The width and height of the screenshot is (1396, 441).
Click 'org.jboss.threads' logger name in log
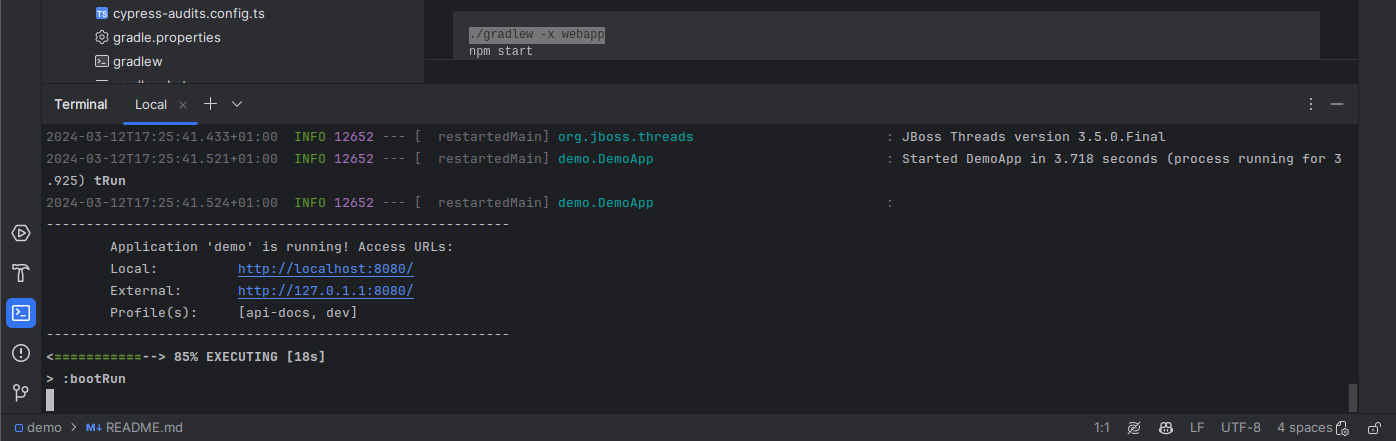click(x=625, y=137)
